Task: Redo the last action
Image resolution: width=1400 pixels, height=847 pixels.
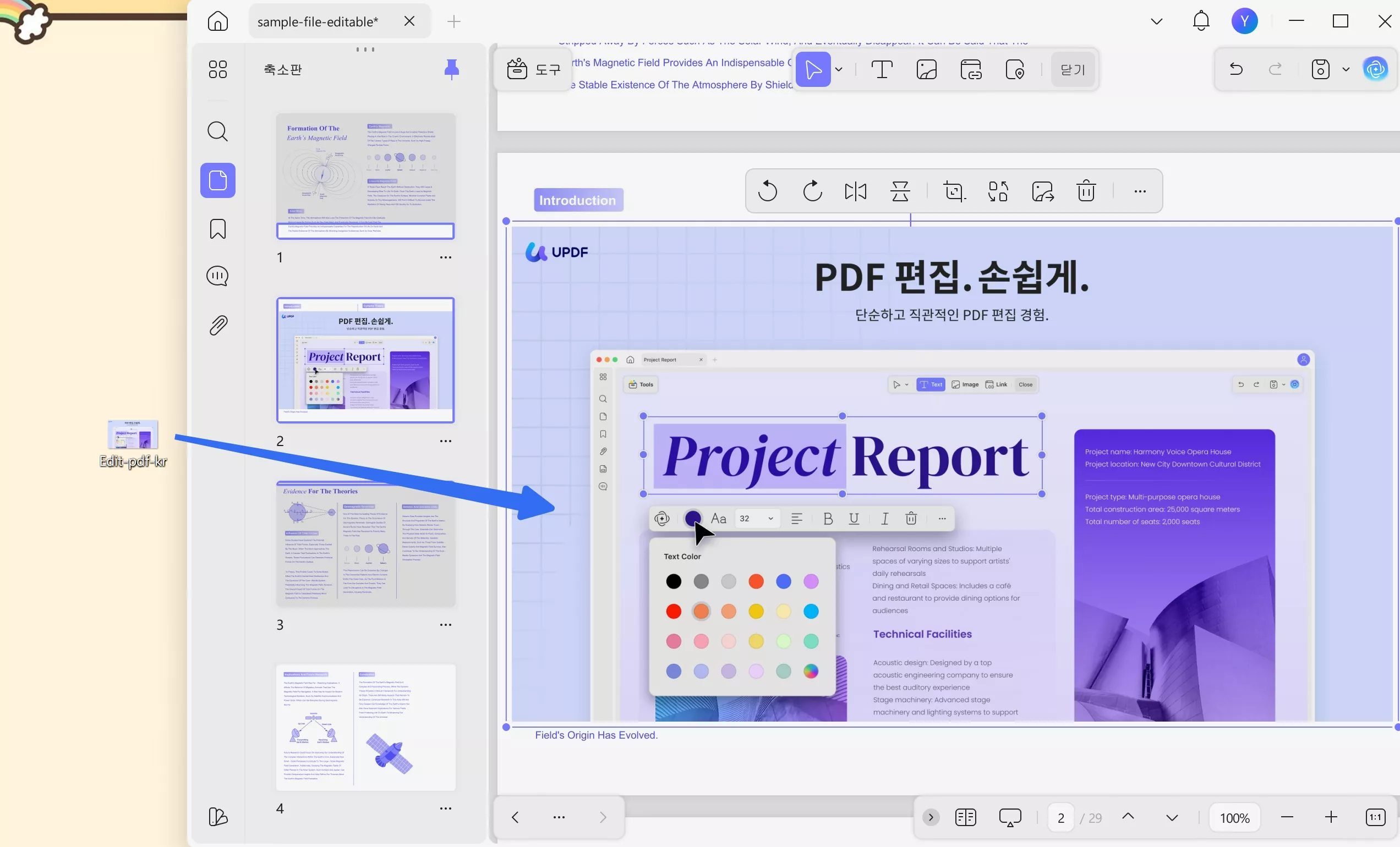Action: (1275, 69)
